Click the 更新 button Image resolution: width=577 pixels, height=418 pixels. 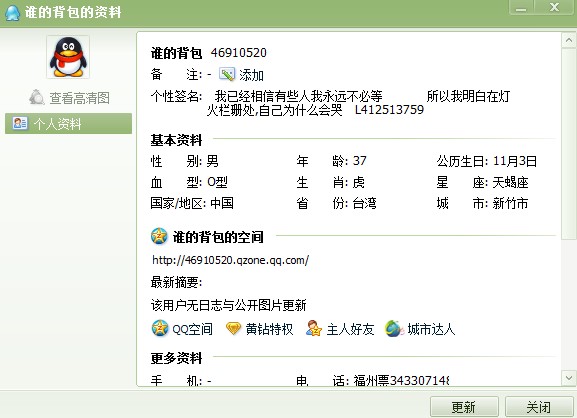coord(464,407)
